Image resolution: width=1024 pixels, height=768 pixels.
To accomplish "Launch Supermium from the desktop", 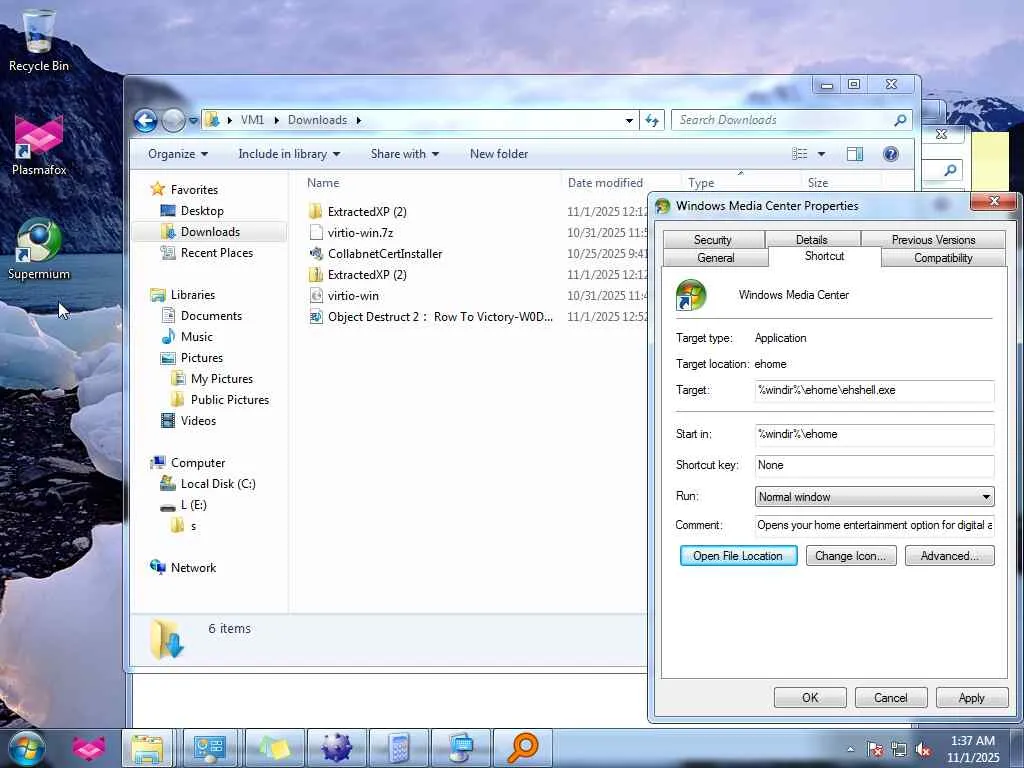I will (x=39, y=249).
